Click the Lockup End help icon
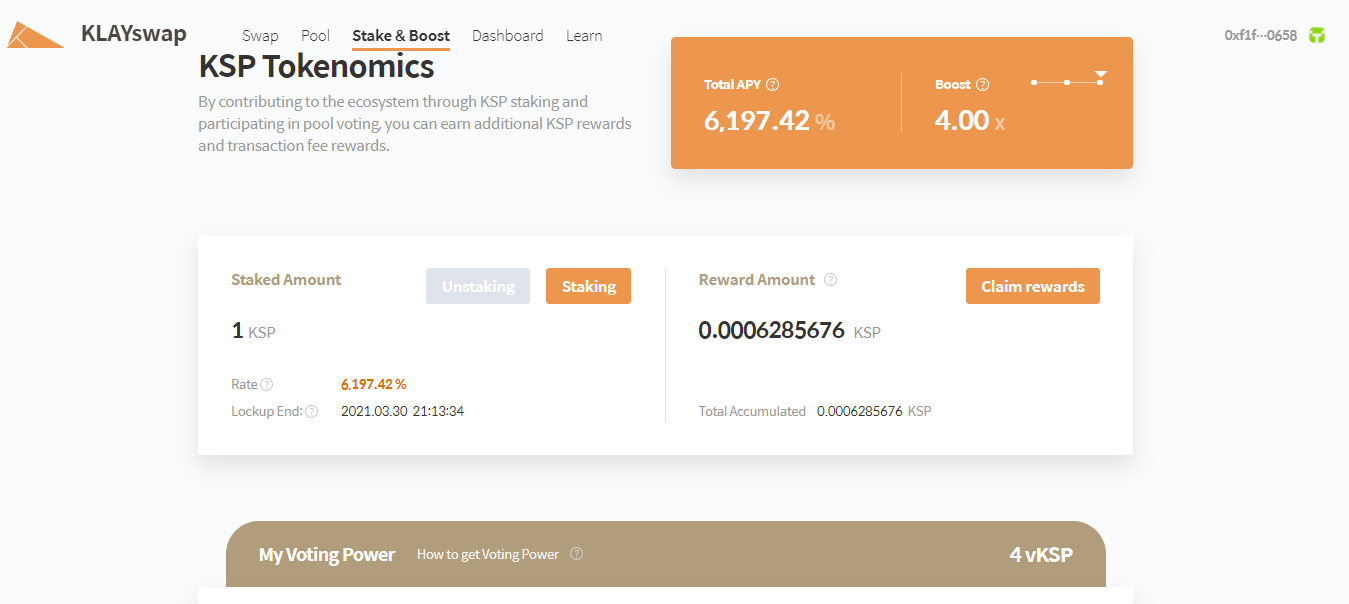 point(312,411)
